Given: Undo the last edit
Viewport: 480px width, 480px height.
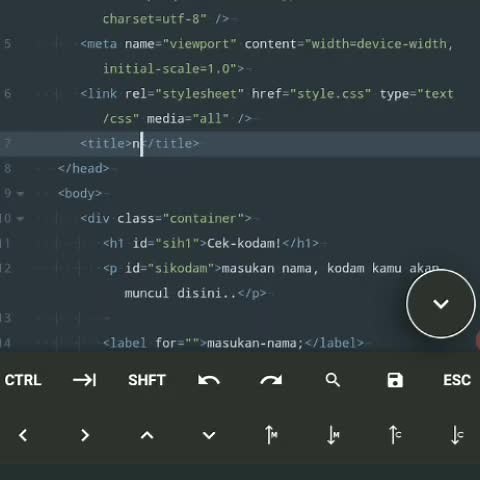Looking at the screenshot, I should click(209, 380).
